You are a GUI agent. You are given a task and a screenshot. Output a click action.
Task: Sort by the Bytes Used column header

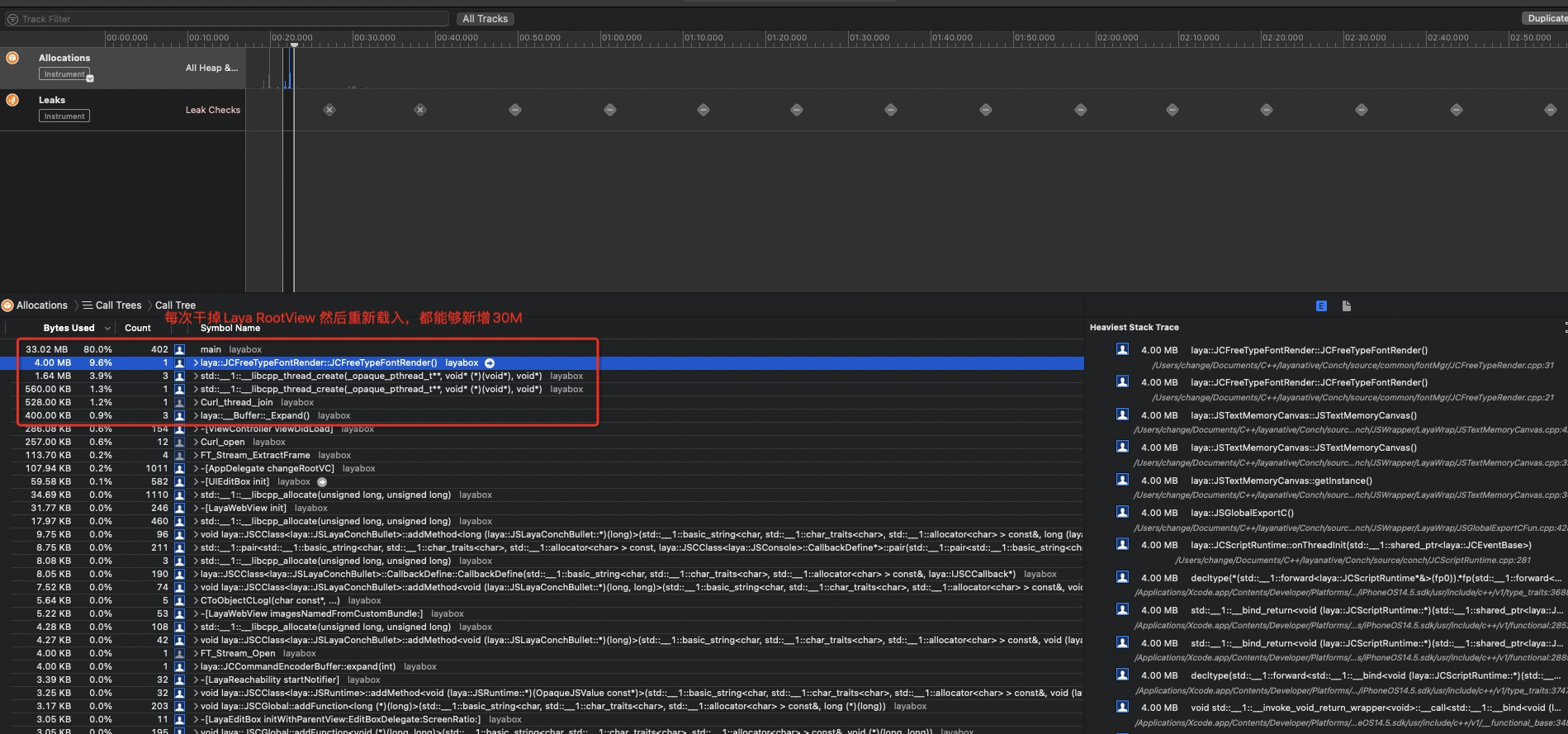point(69,328)
